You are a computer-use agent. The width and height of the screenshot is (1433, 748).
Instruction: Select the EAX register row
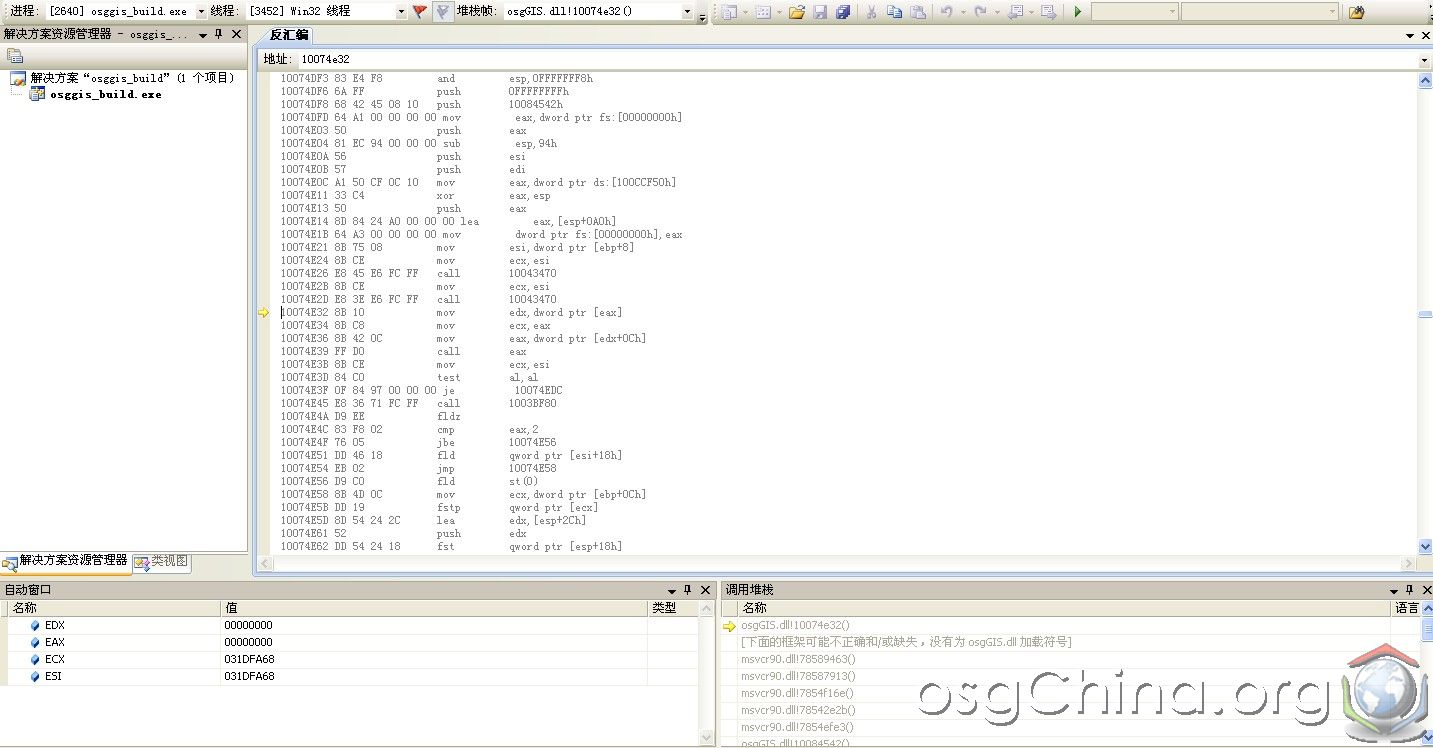(x=350, y=642)
